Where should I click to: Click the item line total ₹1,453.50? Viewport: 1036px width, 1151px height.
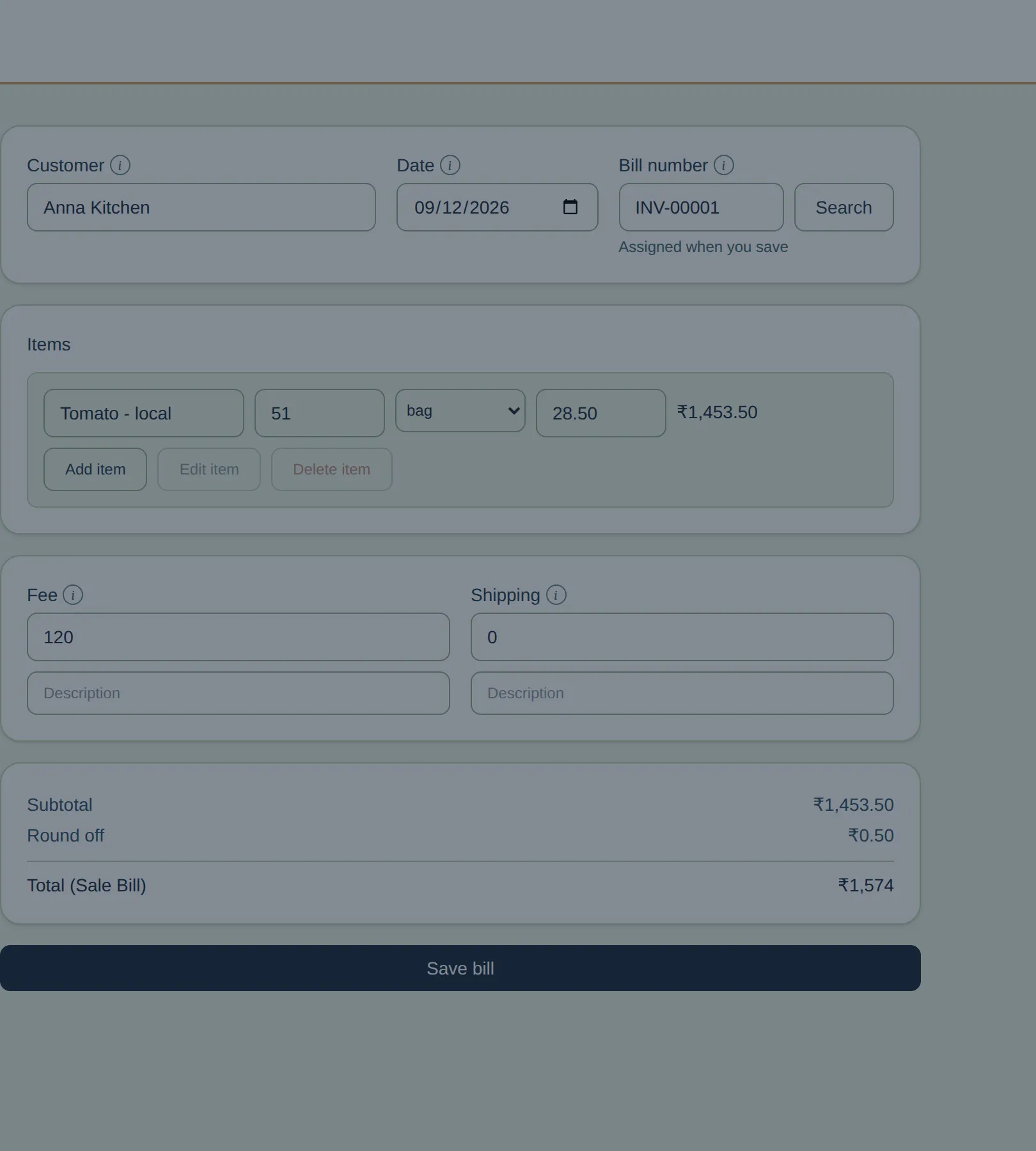click(x=717, y=412)
